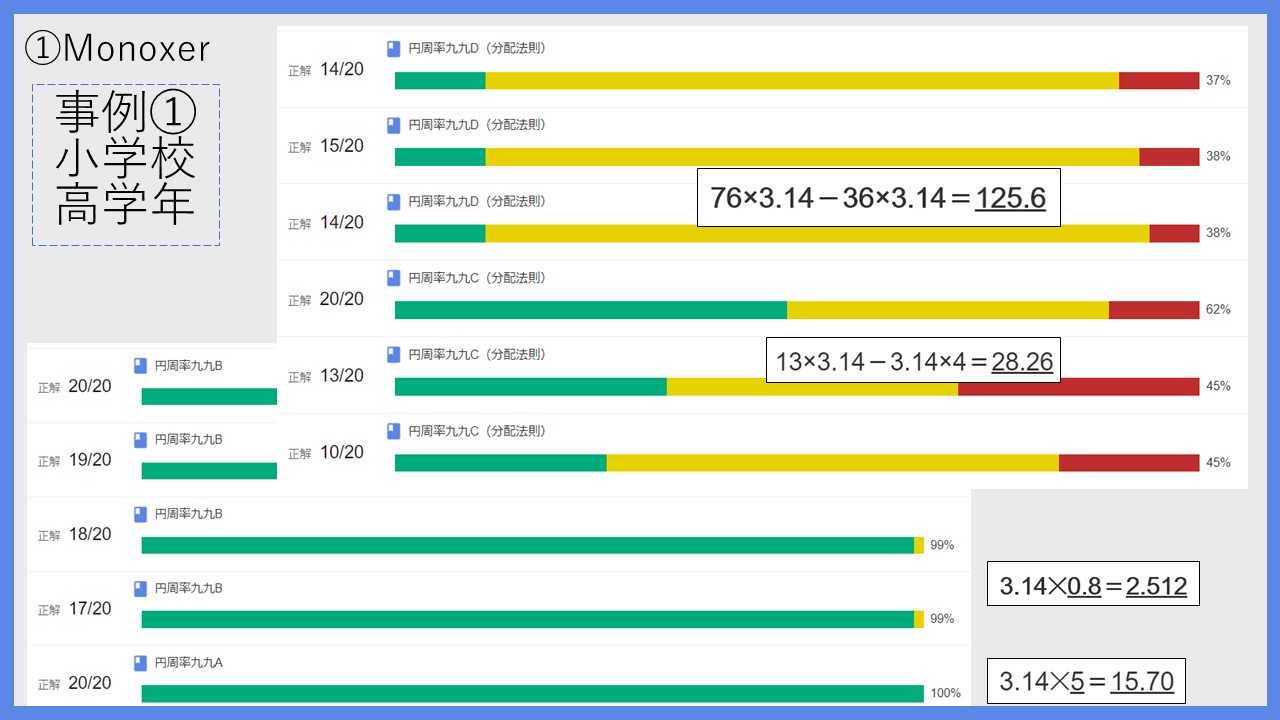The width and height of the screenshot is (1280, 720).
Task: Select the 3.14×0.8＝2.512 text box
Action: coord(1093,585)
